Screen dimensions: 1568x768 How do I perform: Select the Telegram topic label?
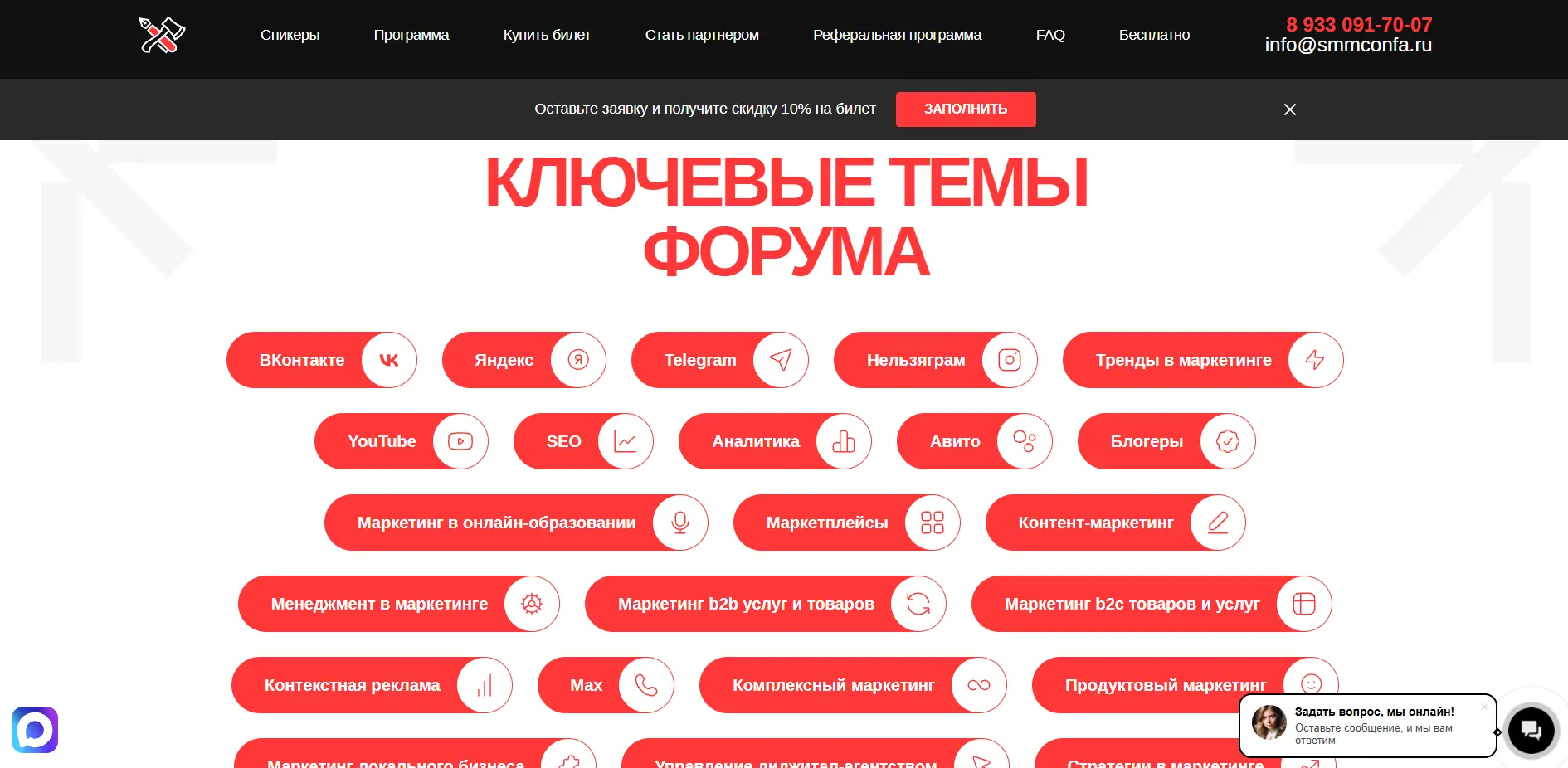700,360
